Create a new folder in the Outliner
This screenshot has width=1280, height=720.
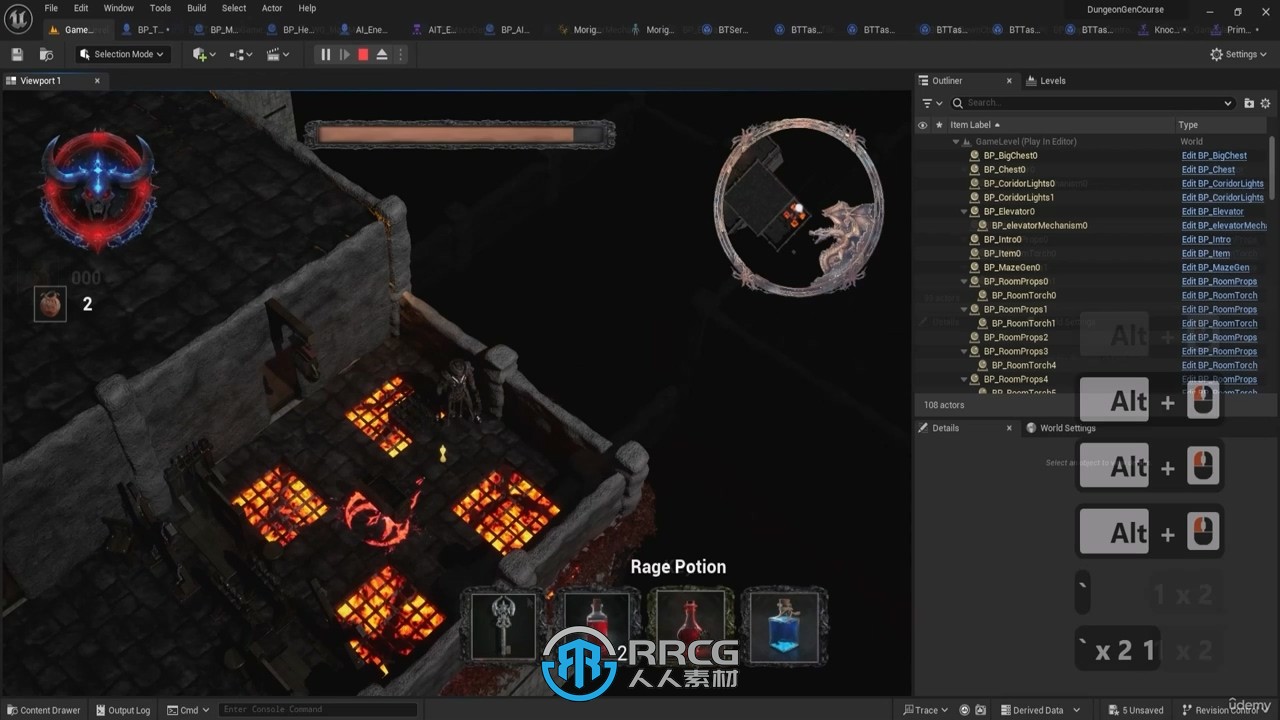coord(1249,103)
